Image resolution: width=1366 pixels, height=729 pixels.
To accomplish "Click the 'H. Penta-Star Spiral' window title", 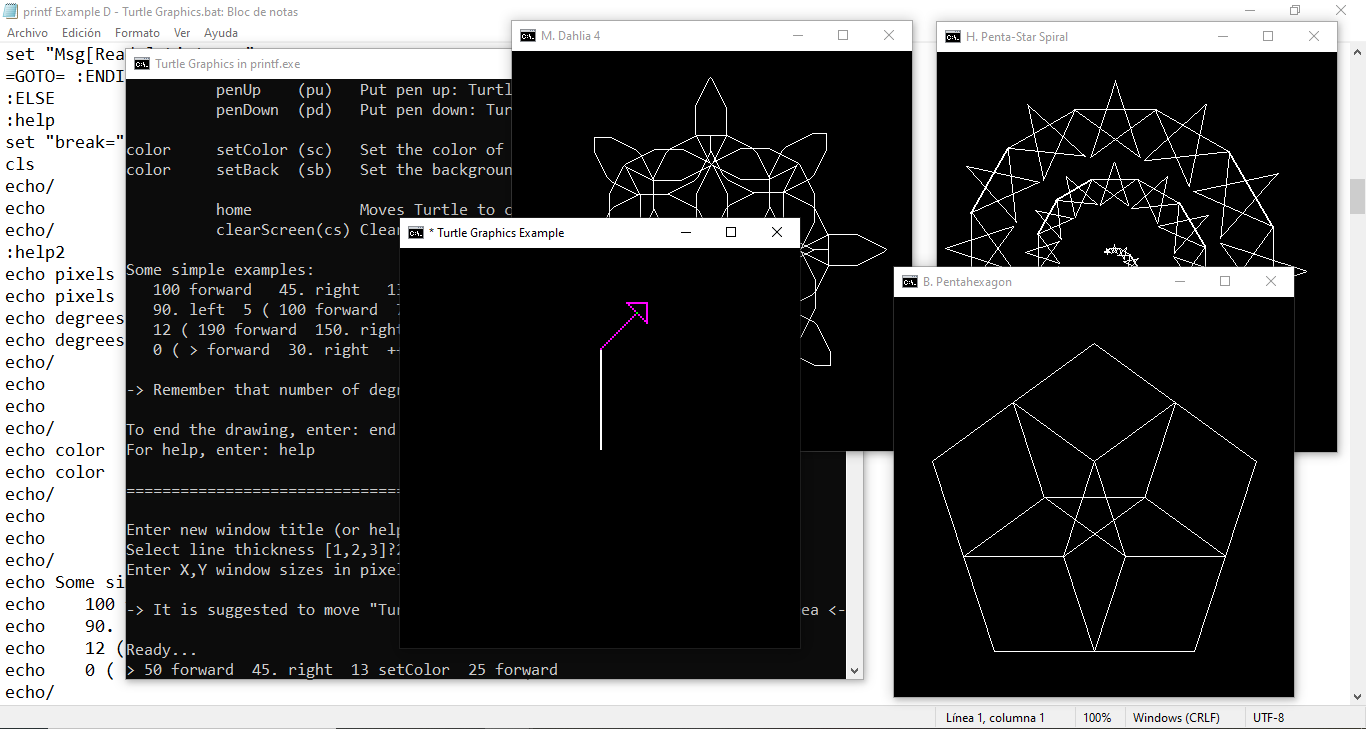I will (x=1017, y=37).
